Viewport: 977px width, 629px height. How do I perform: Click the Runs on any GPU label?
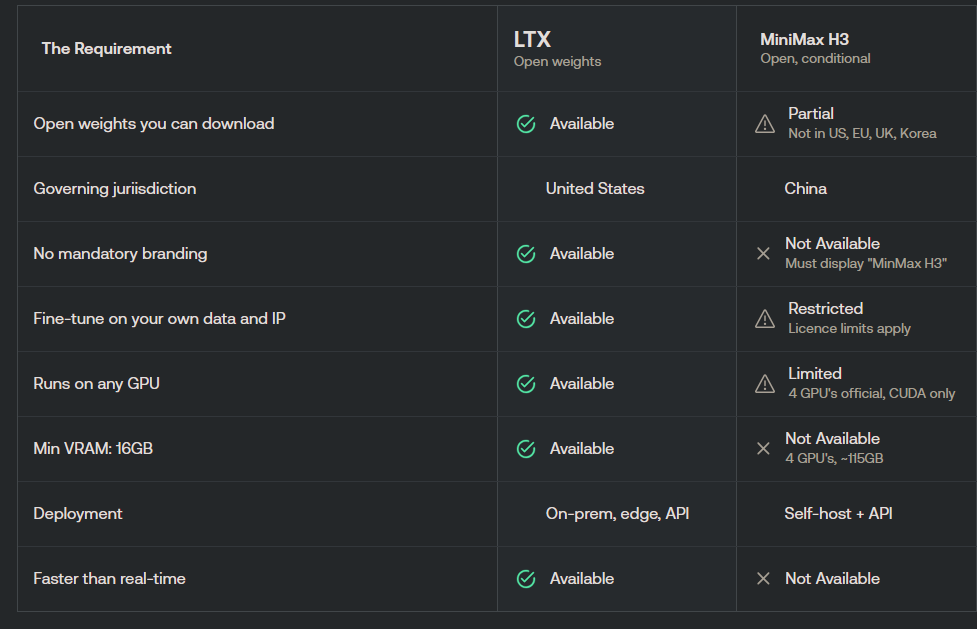click(x=97, y=383)
